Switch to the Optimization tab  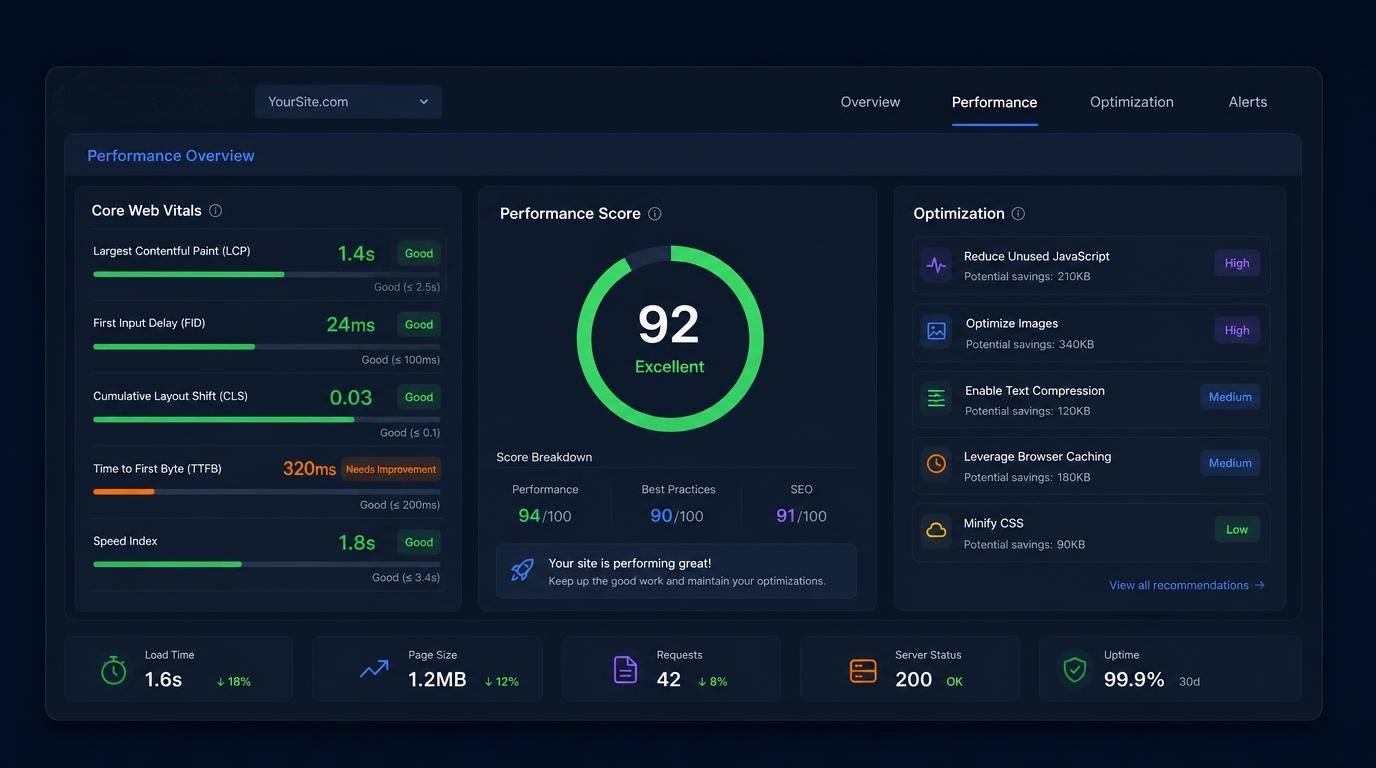[1132, 102]
